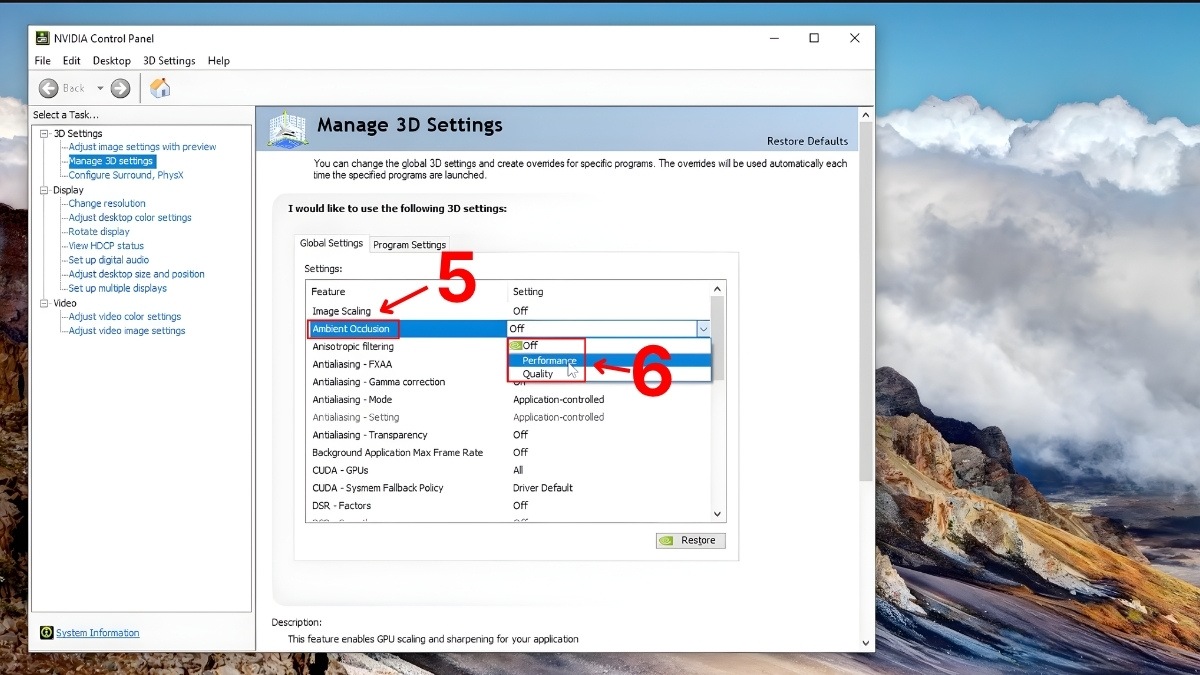The image size is (1200, 675).
Task: Click the Manage 3D Settings header icon
Action: 288,129
